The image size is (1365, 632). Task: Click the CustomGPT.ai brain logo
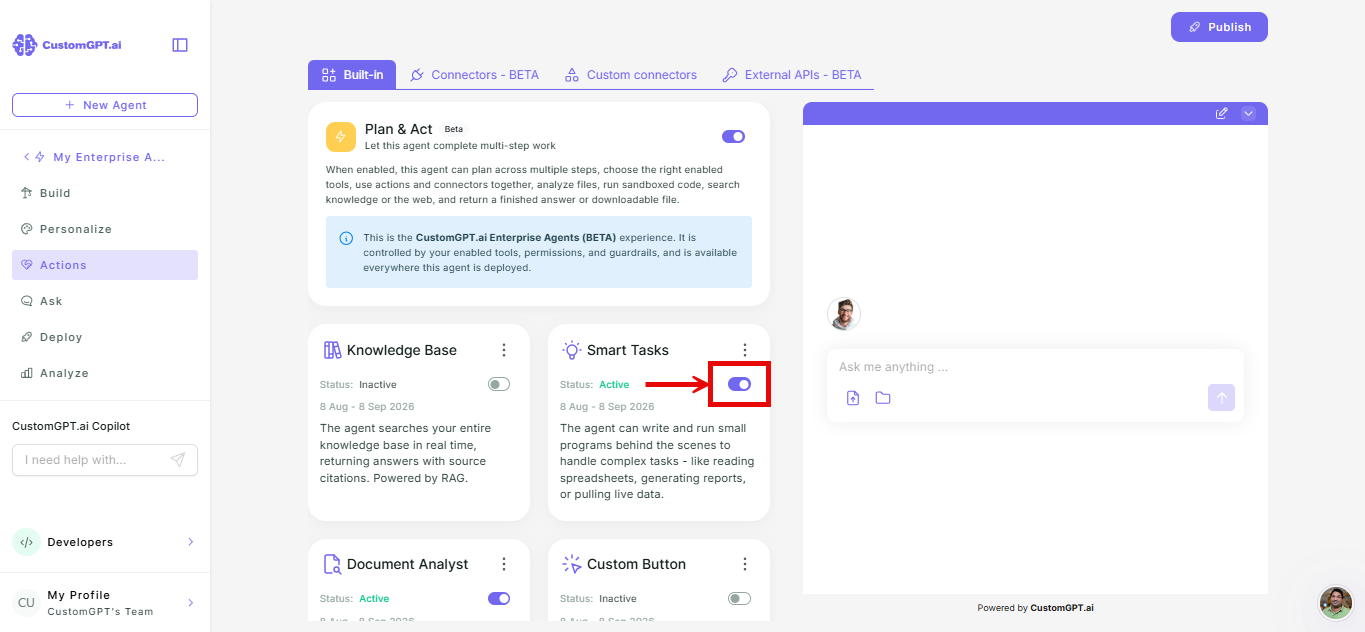pyautogui.click(x=25, y=45)
